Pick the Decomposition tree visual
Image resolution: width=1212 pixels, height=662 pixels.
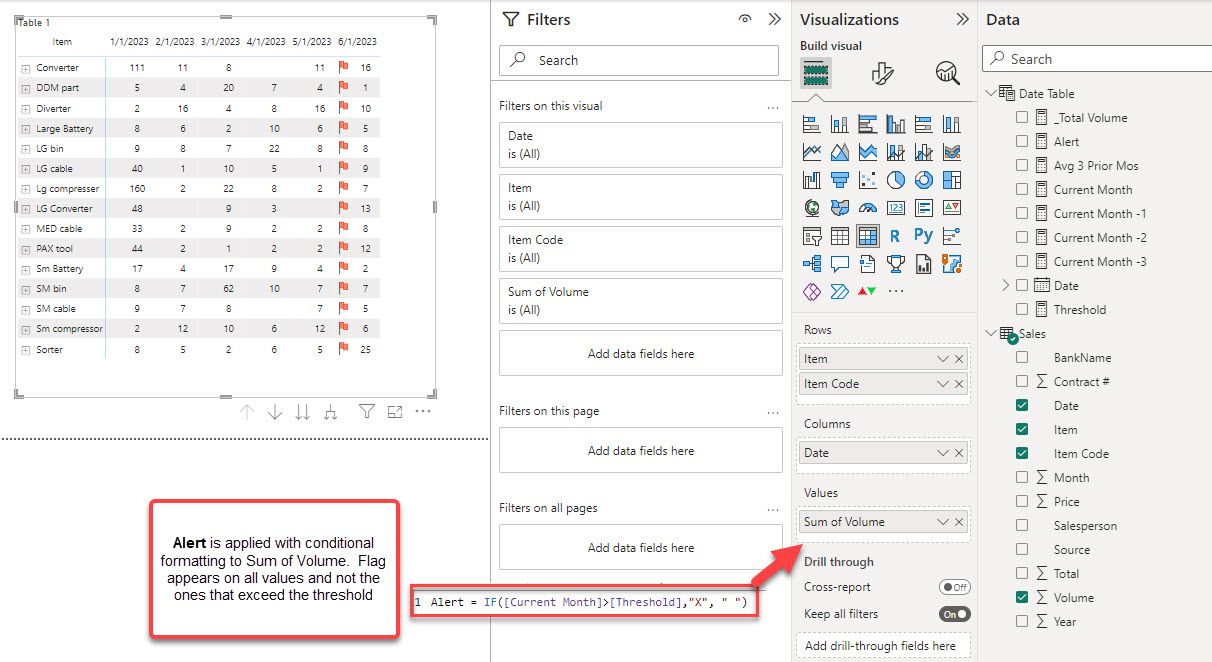(x=812, y=264)
